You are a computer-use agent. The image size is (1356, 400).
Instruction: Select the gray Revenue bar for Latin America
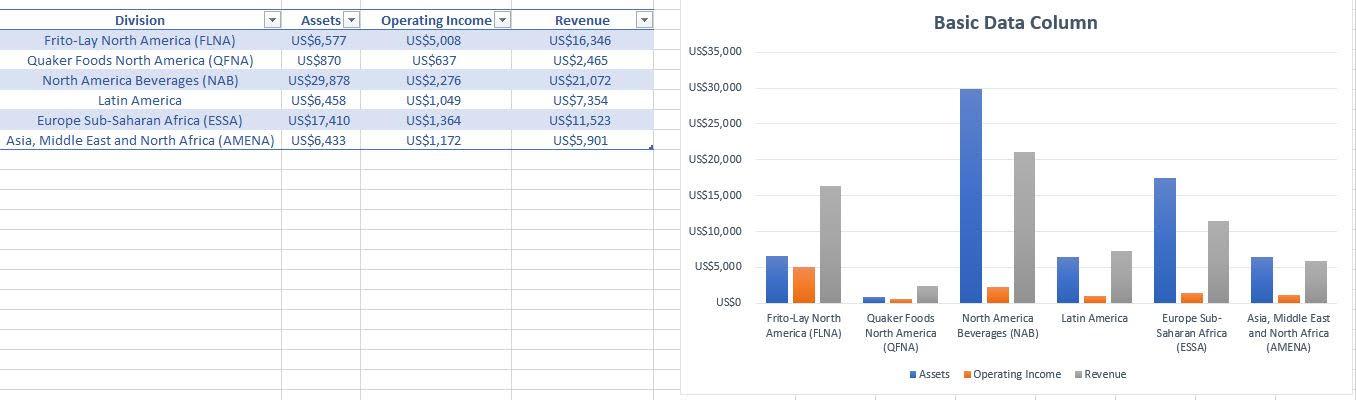pyautogui.click(x=1121, y=277)
